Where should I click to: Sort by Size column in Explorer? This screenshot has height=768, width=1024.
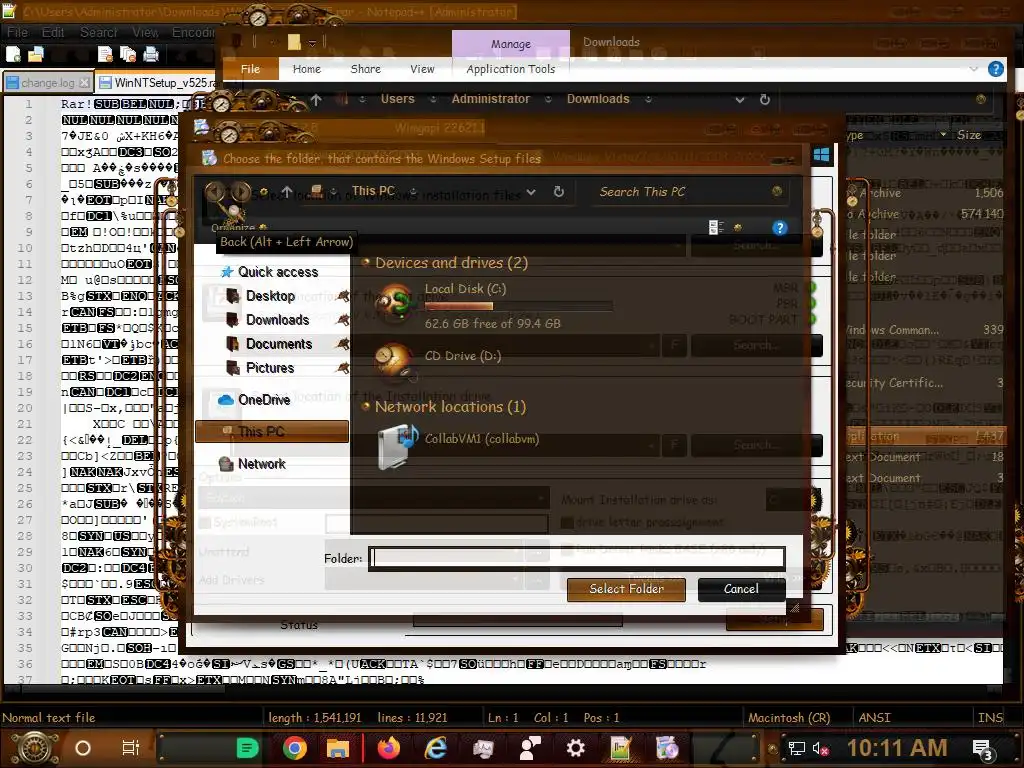[x=969, y=135]
